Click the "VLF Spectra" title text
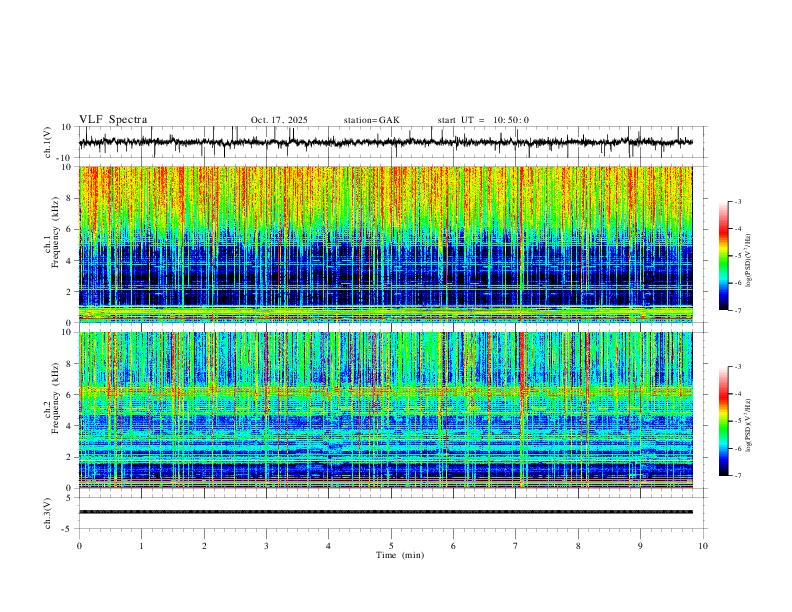This screenshot has width=792, height=612. pos(113,120)
